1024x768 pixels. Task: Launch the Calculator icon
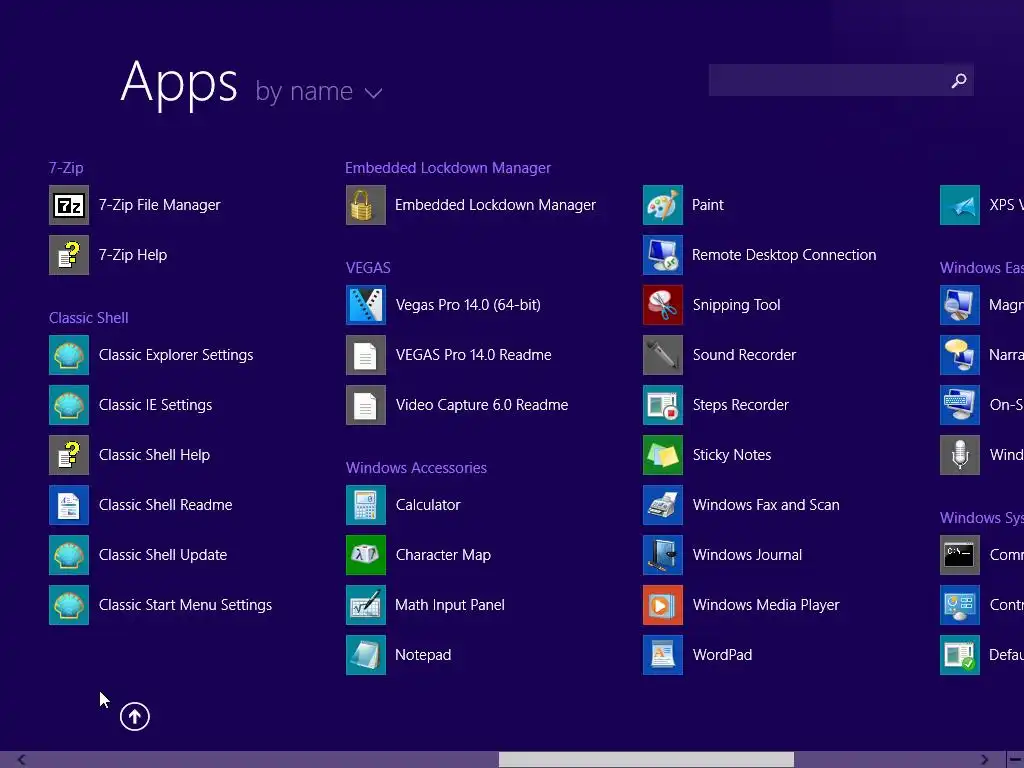366,505
